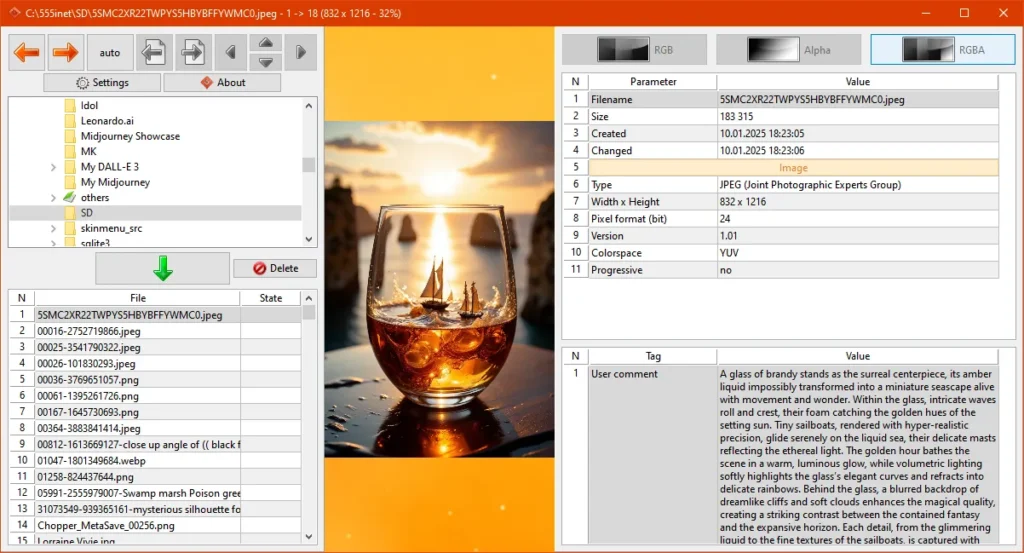1024x553 pixels.
Task: Click the Tag column header
Action: (x=653, y=356)
